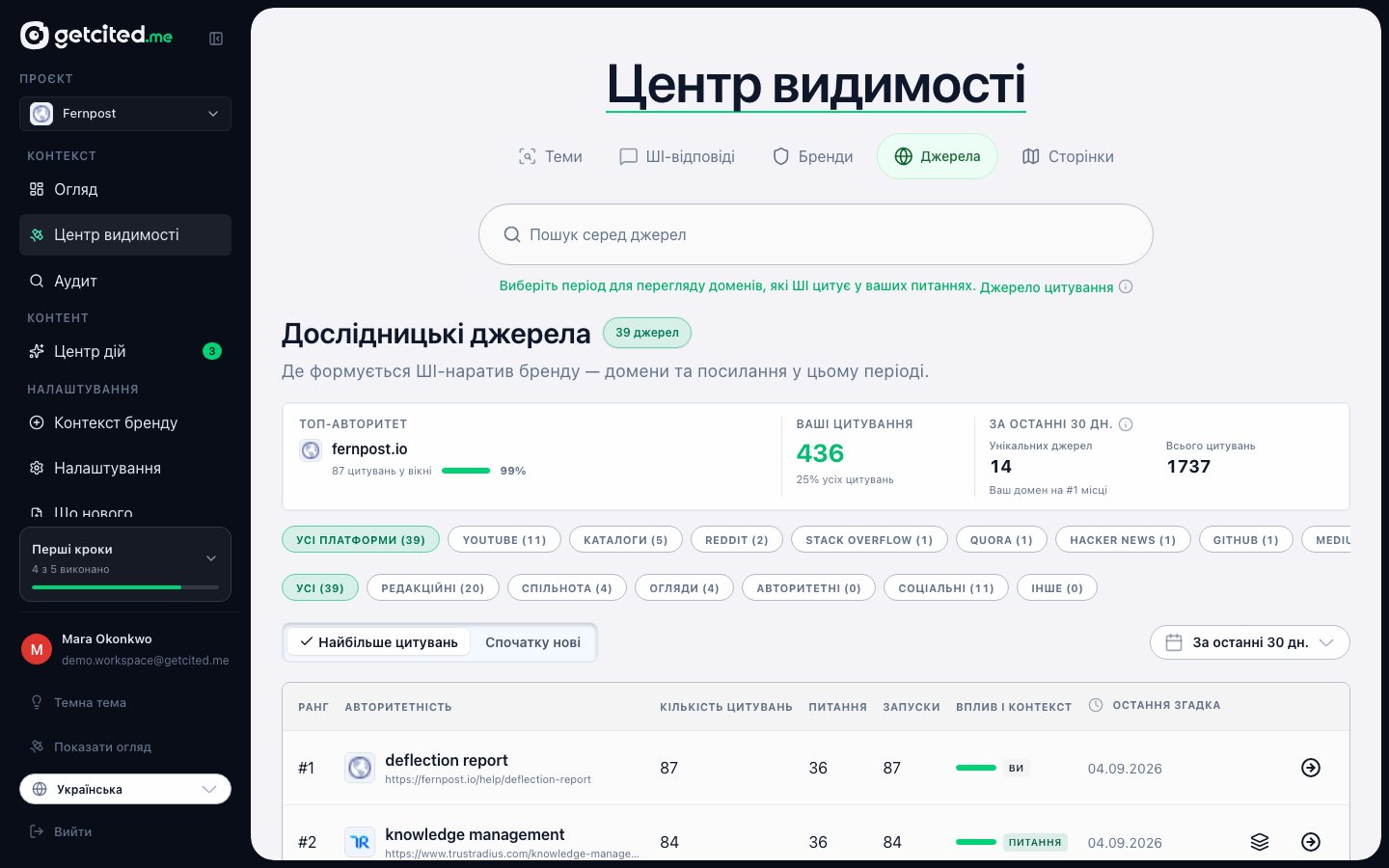Filter by Редакційні (20)
This screenshot has height=868, width=1389.
(433, 587)
